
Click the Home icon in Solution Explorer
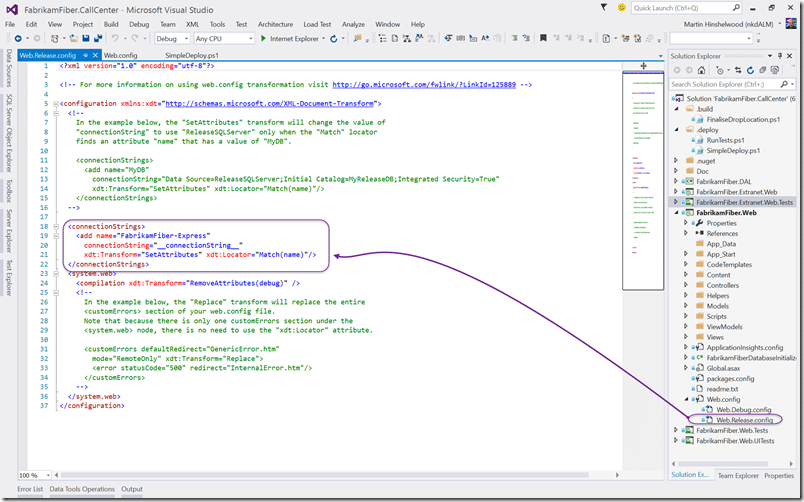click(701, 70)
